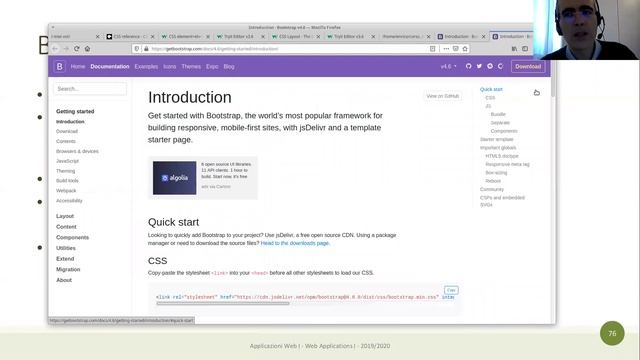Open the v4.6 version dropdown
The width and height of the screenshot is (640, 360).
[449, 66]
